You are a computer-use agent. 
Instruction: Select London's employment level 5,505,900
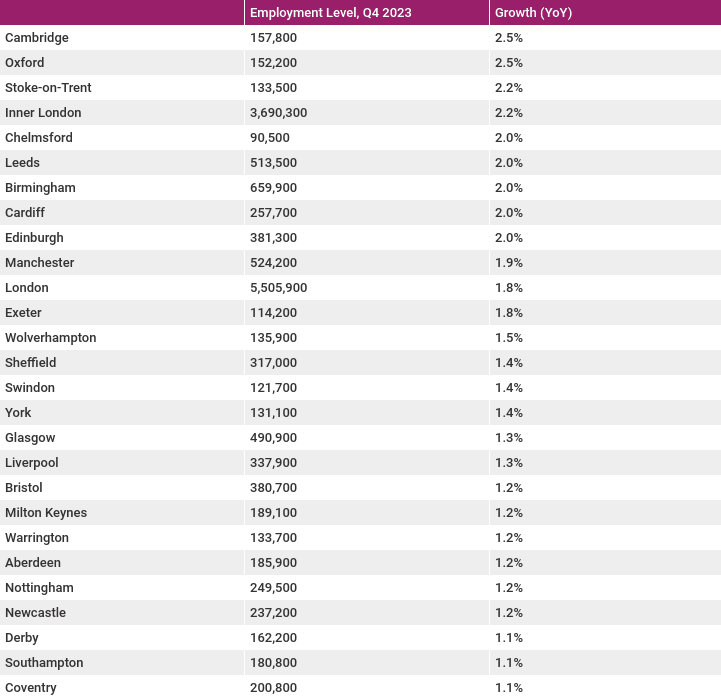click(x=279, y=288)
